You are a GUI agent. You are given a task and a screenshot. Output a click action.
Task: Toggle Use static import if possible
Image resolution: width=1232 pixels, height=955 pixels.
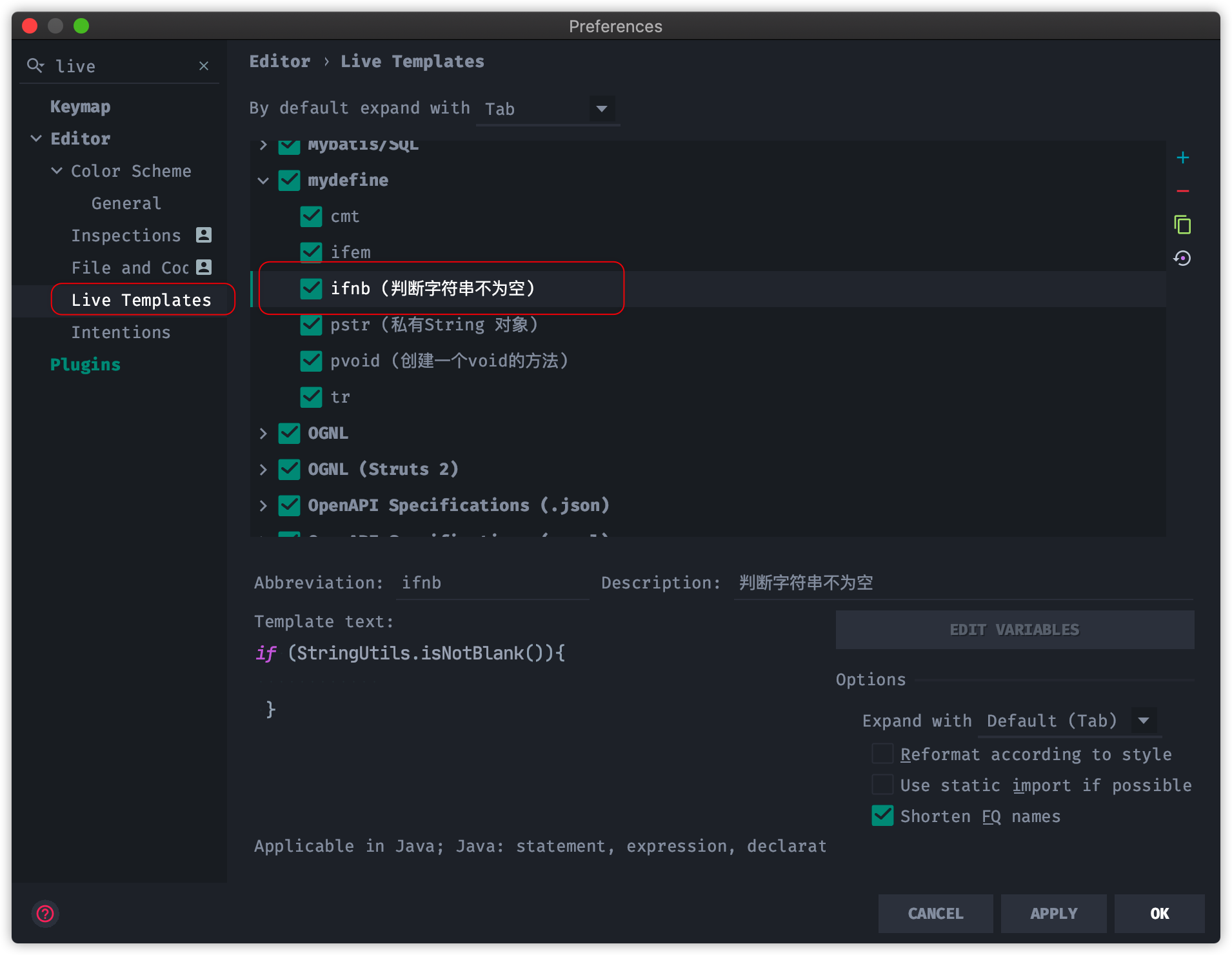[882, 785]
